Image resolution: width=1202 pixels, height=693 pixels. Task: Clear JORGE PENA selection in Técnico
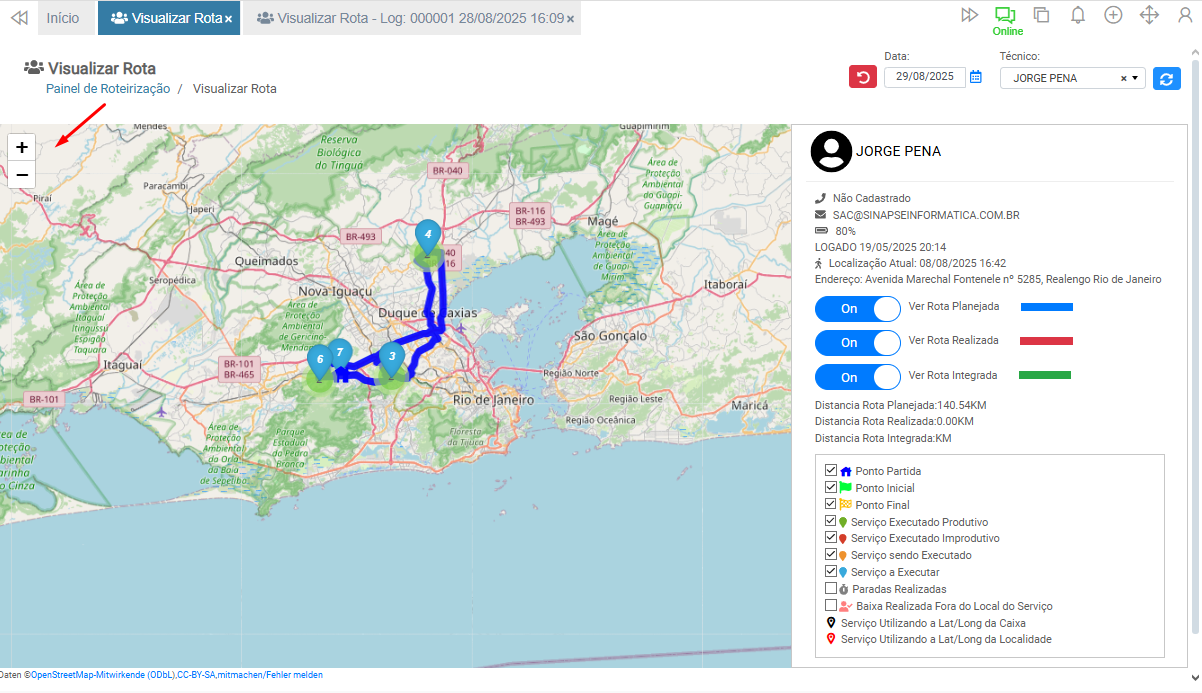(x=1123, y=78)
